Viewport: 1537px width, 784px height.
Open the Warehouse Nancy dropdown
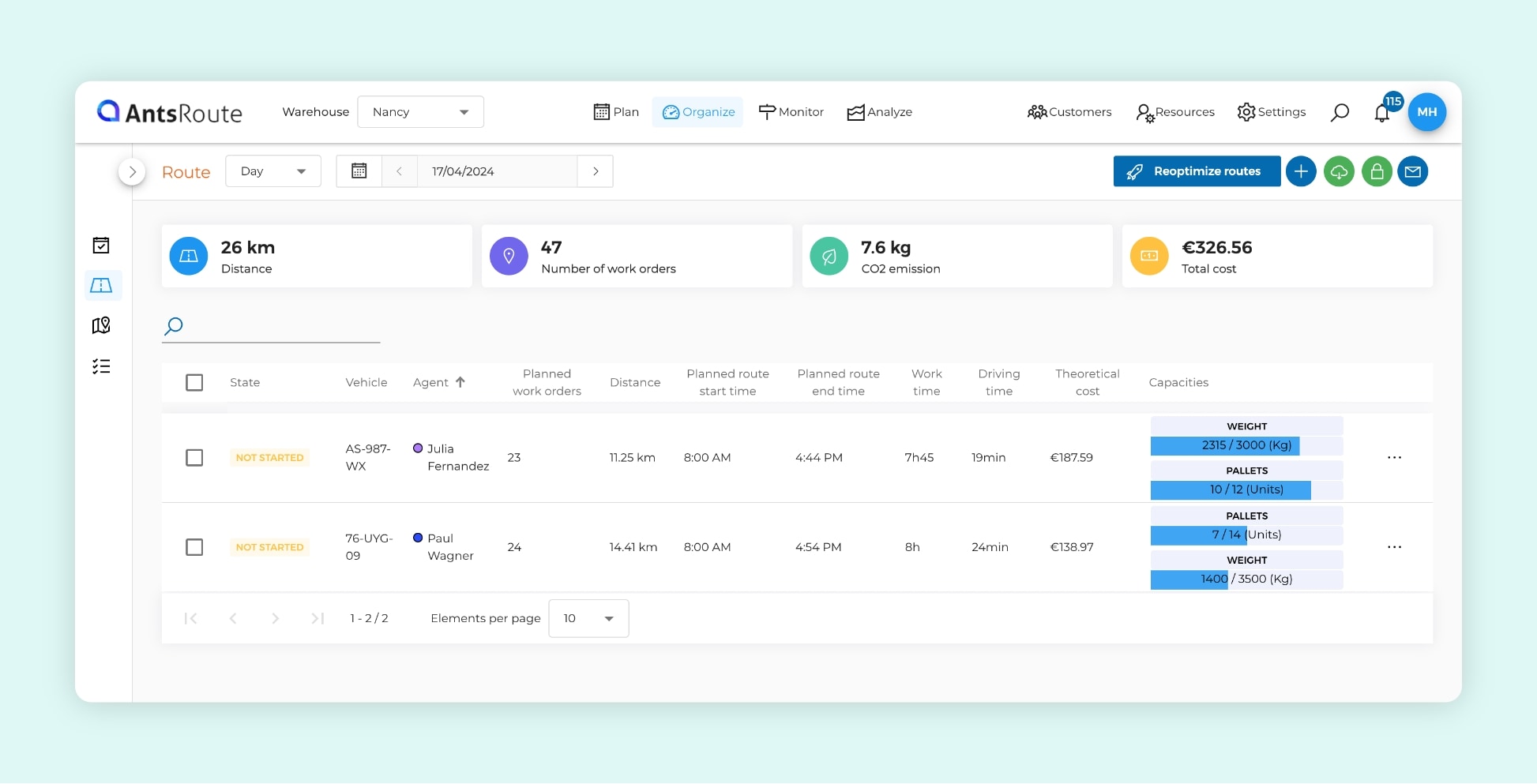point(420,112)
